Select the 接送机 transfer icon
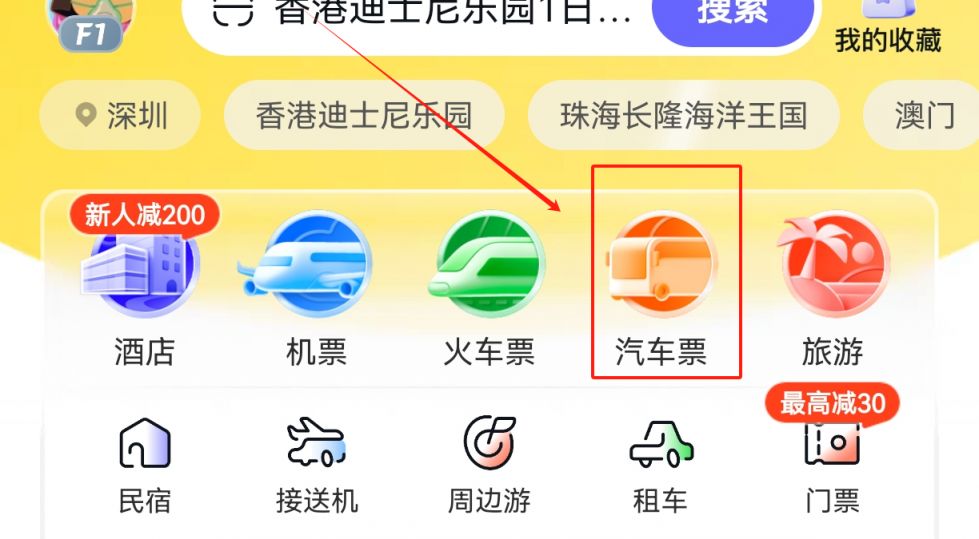This screenshot has height=539, width=979. (317, 443)
